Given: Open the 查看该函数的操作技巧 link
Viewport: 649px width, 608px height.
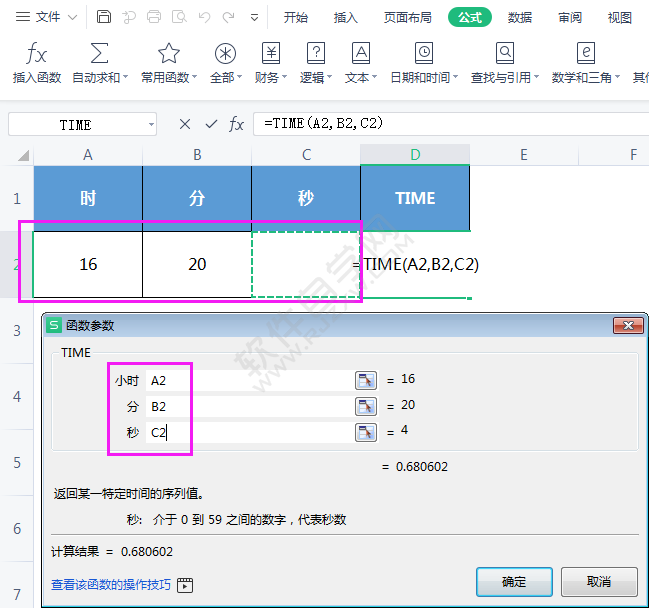Looking at the screenshot, I should pos(111,585).
